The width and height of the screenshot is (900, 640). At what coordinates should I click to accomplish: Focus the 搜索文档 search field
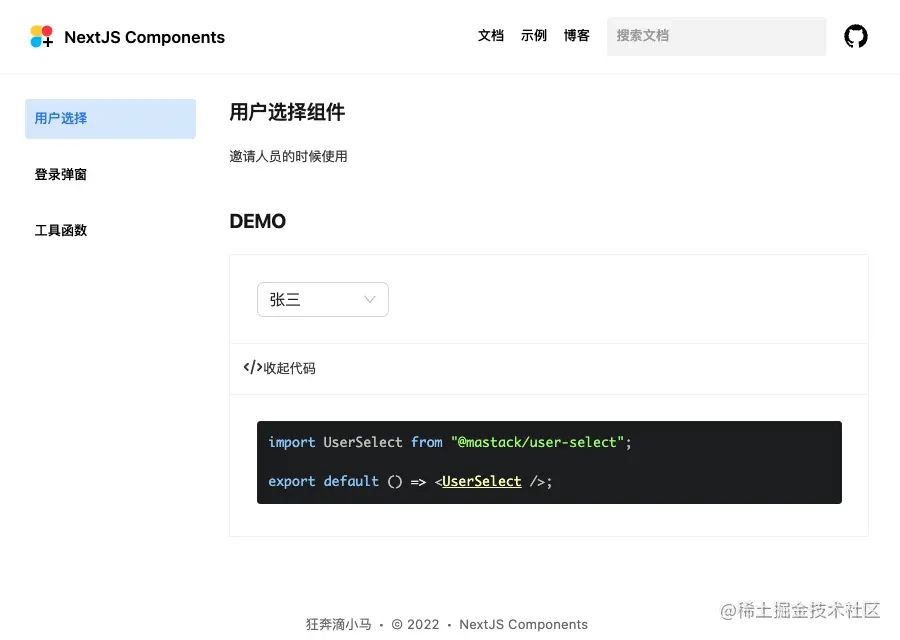tap(716, 36)
